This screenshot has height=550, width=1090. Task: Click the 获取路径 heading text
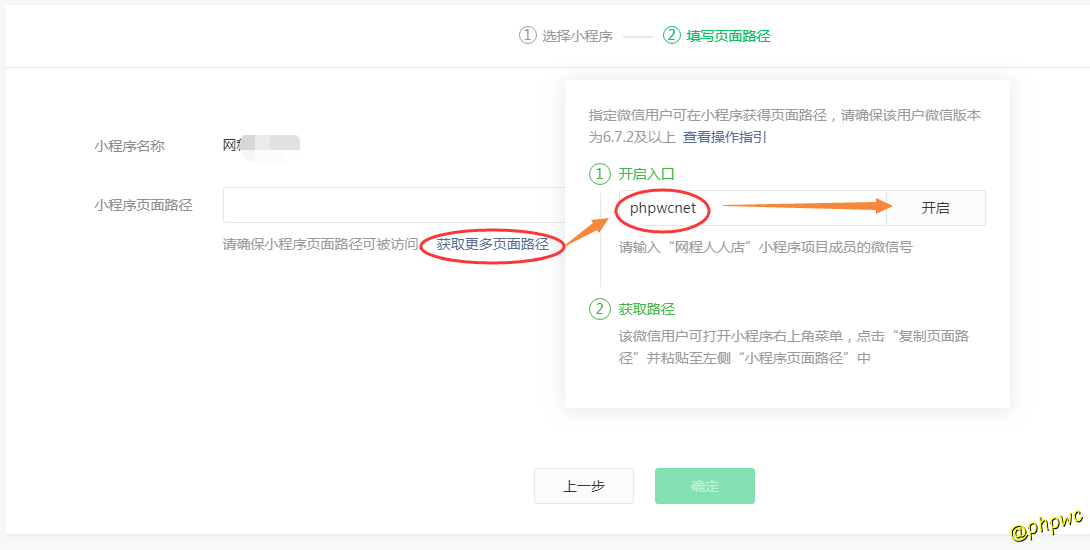tap(646, 310)
